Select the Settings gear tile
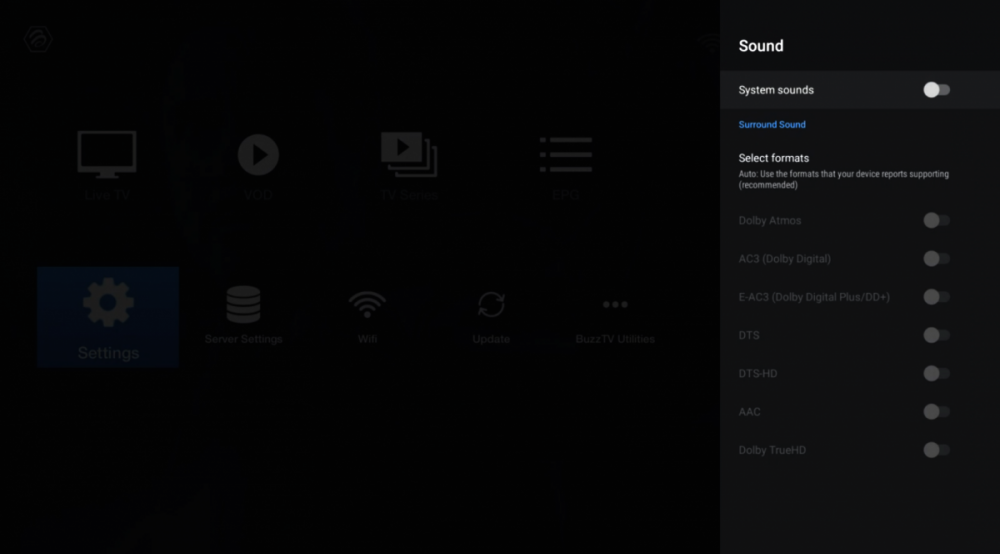The image size is (1000, 554). click(108, 317)
